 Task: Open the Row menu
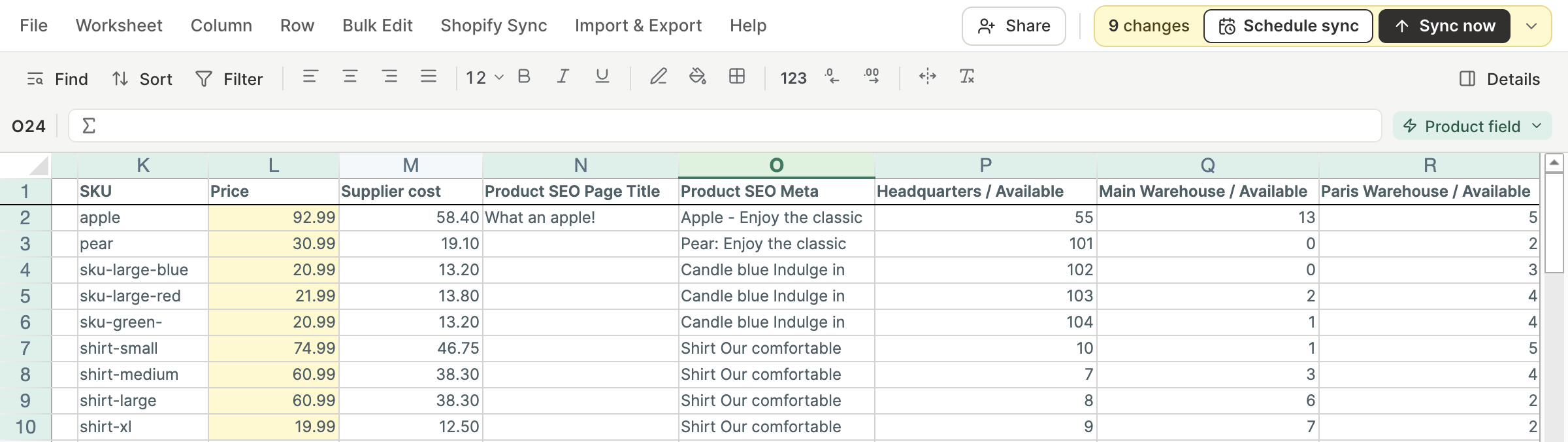297,25
